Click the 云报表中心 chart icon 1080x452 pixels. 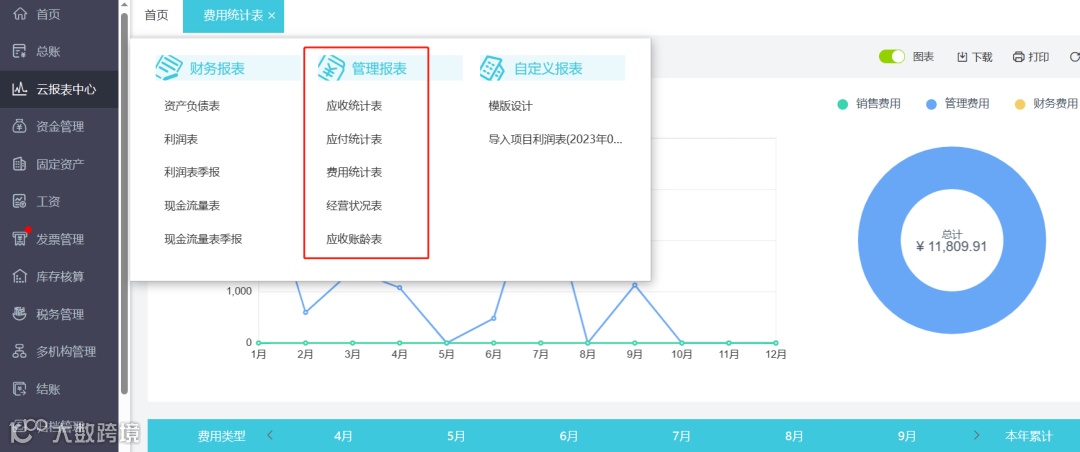pyautogui.click(x=20, y=89)
